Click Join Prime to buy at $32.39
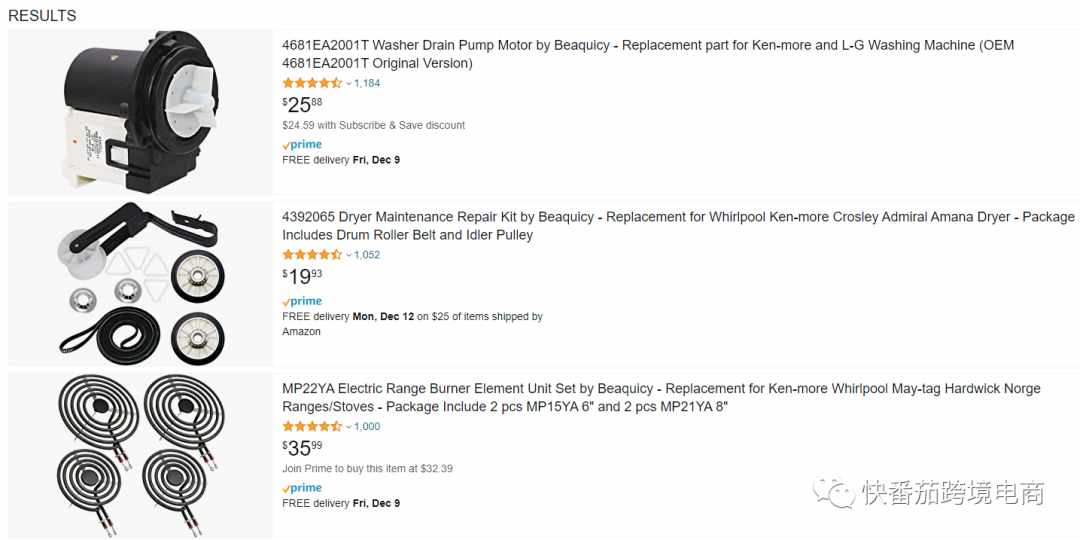This screenshot has height=540, width=1080. pyautogui.click(x=367, y=468)
